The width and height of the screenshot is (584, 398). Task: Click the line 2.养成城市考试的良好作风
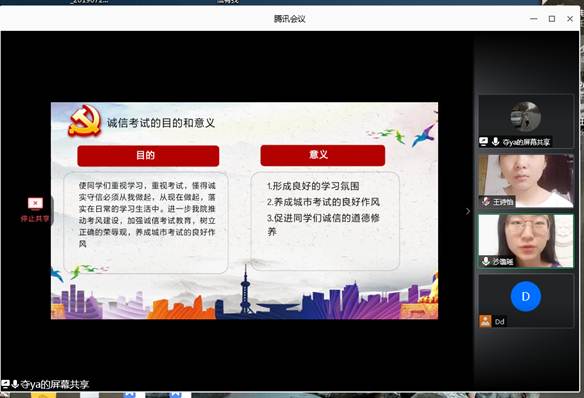point(323,202)
